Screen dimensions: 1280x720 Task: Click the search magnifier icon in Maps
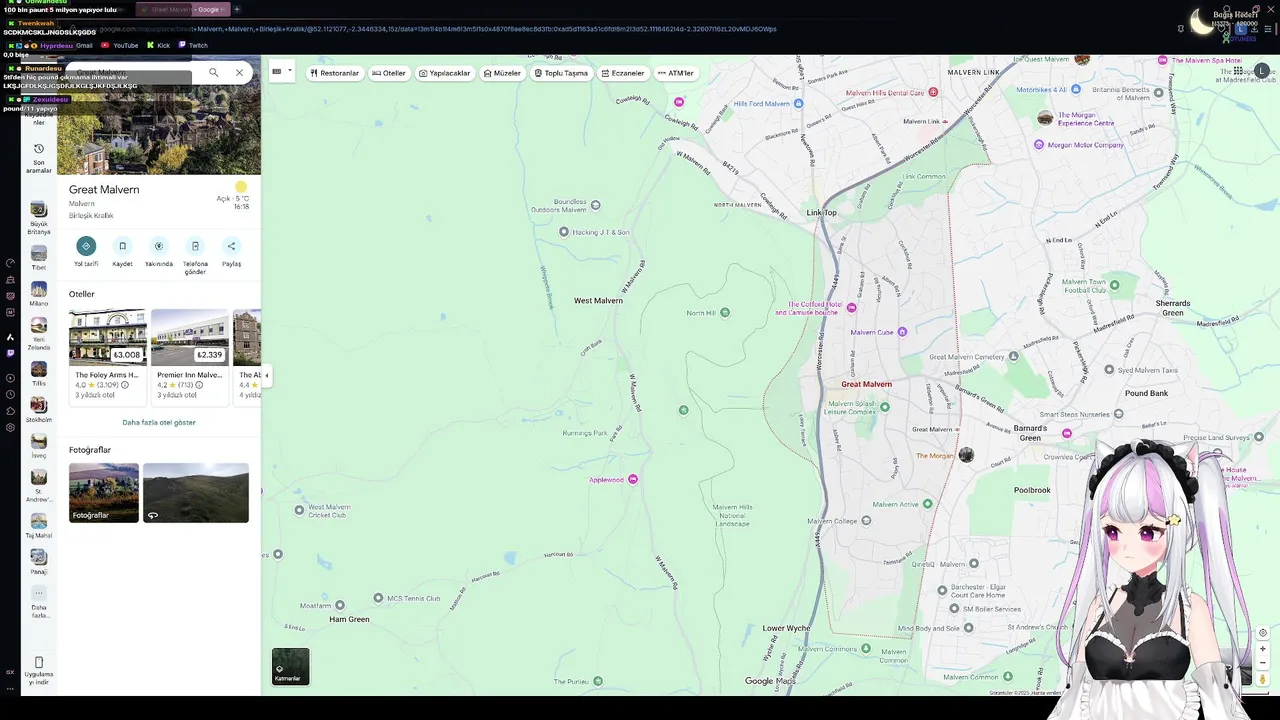tap(213, 72)
